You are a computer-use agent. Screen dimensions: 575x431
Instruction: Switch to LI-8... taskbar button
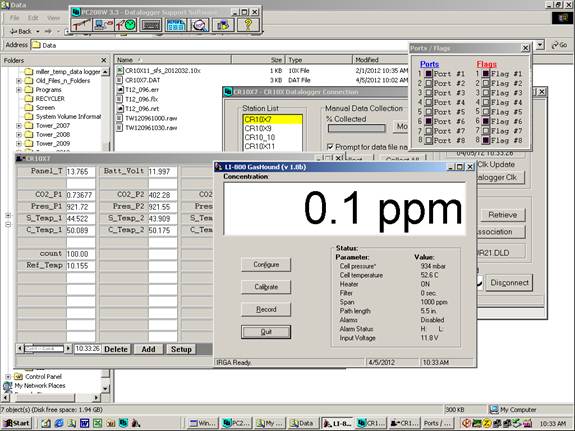click(x=338, y=423)
